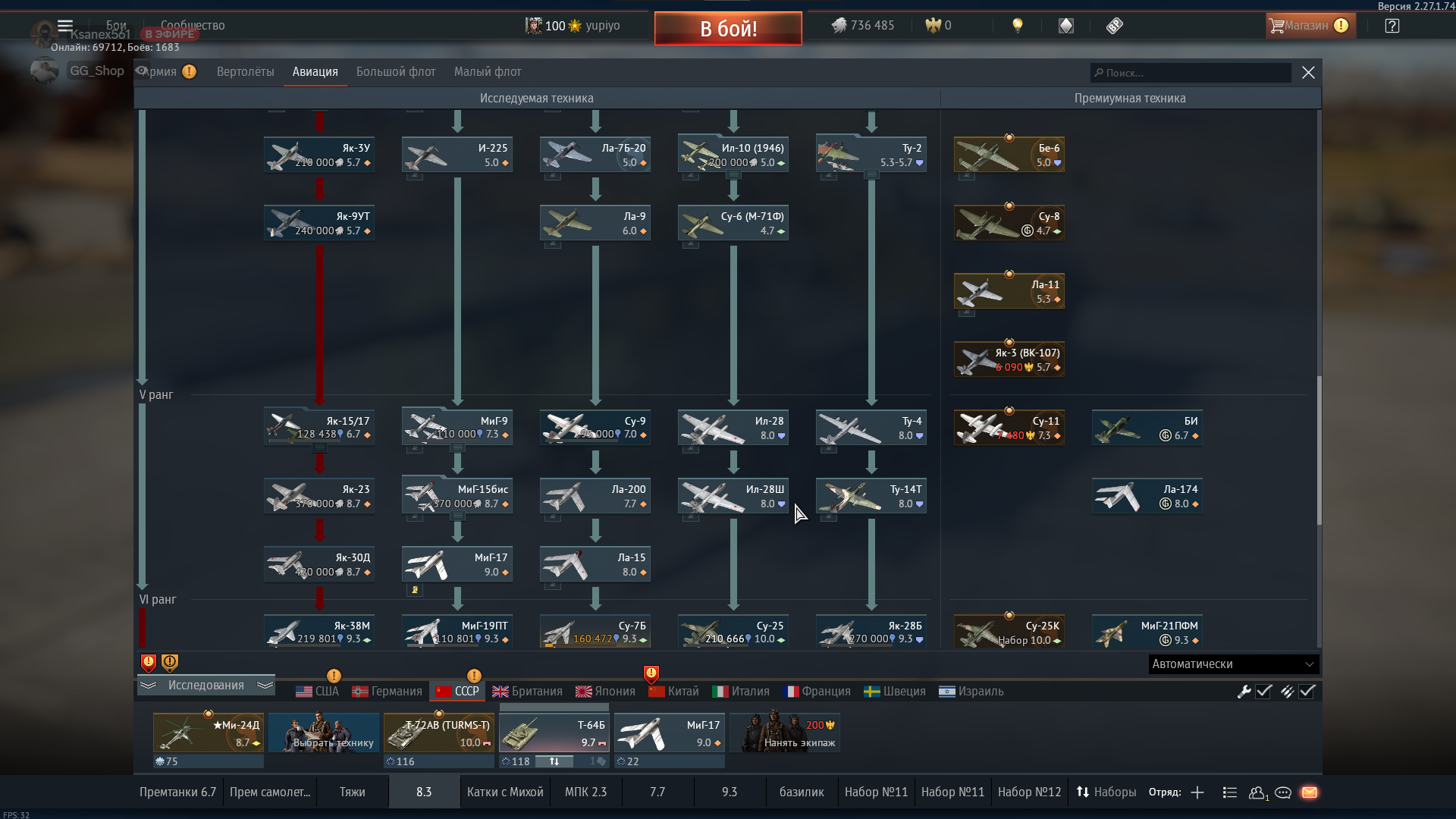Click the tech tree vertical scrollbar

(1319, 450)
